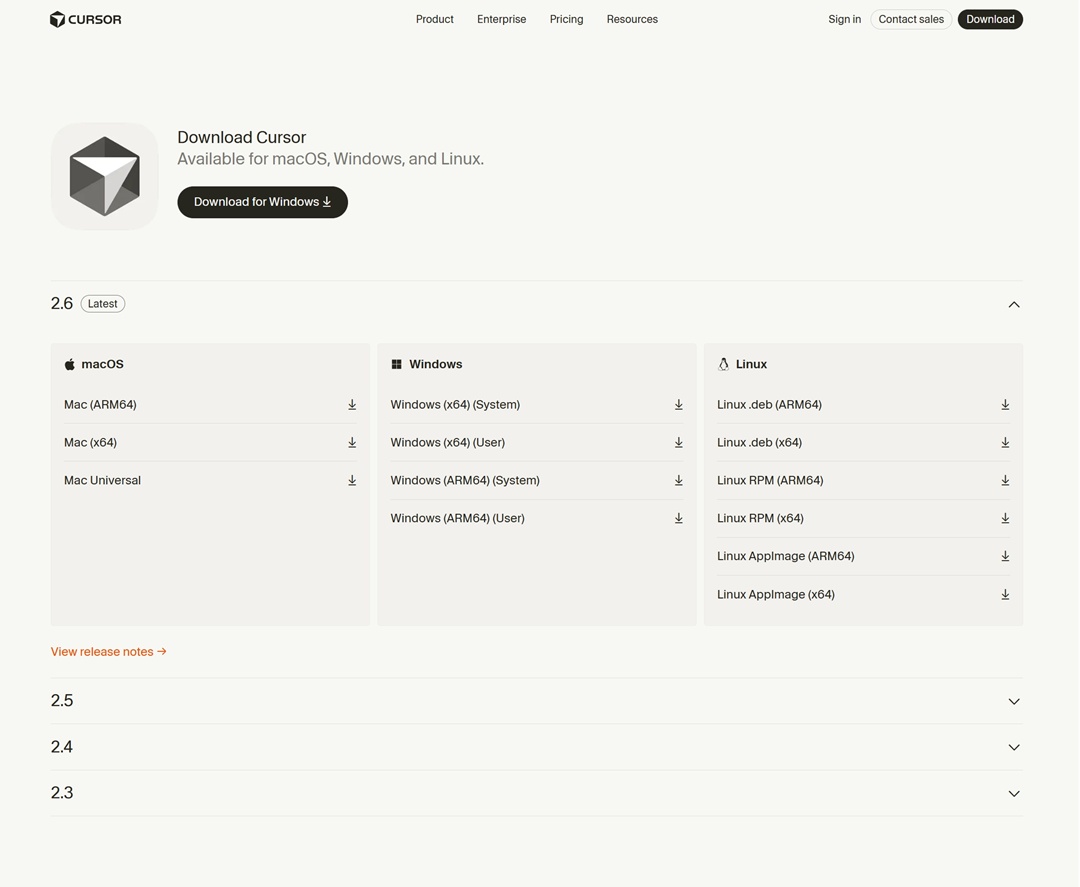The width and height of the screenshot is (1080, 887).
Task: Click download icon for Windows (x64) (System)
Action: 678,405
